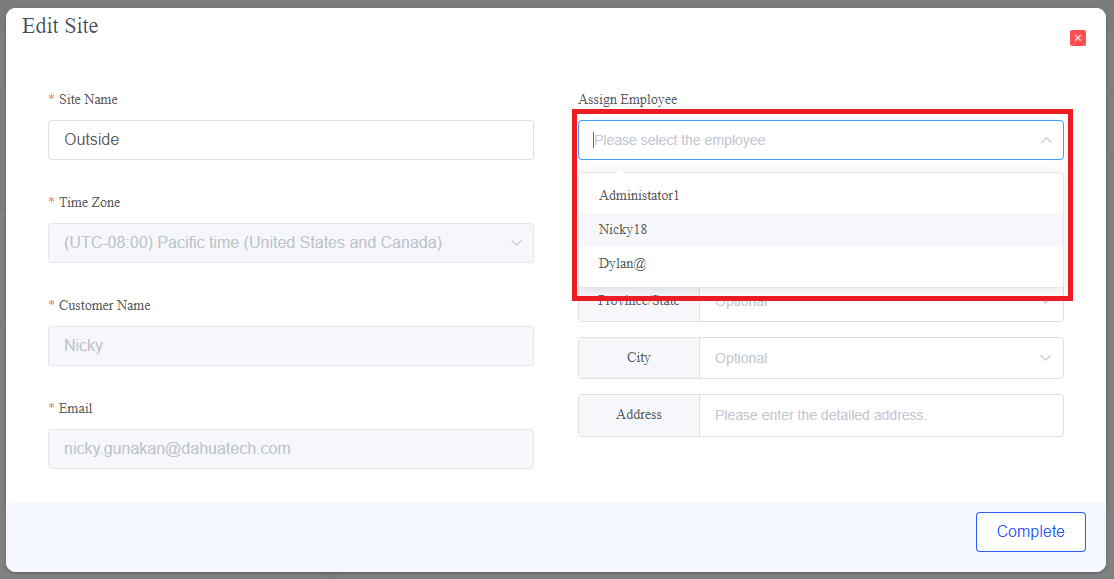This screenshot has width=1114, height=579.
Task: Click the Customer Name field showing Nicky
Action: tap(290, 346)
